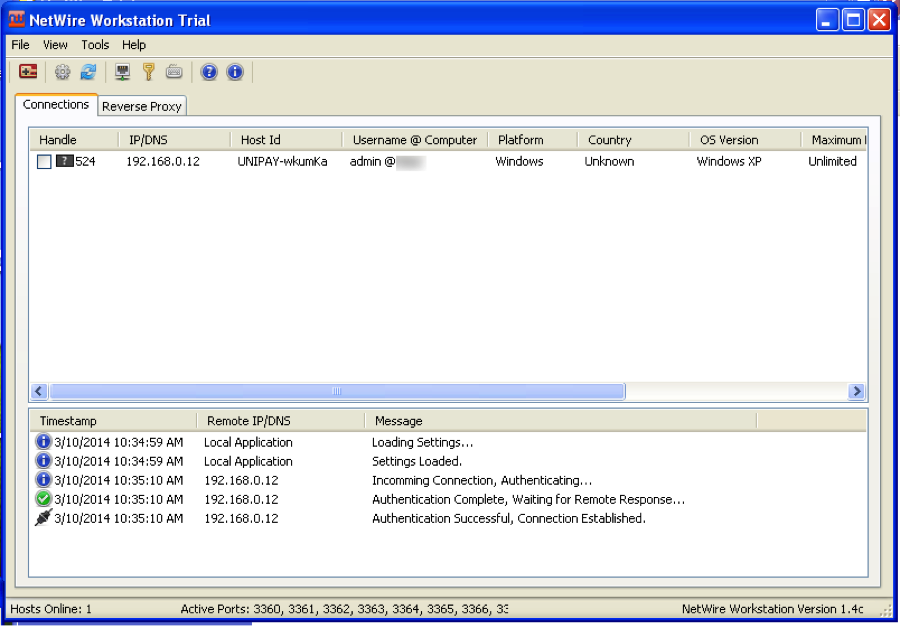
Task: Click the keyboard toolbar icon
Action: point(174,72)
